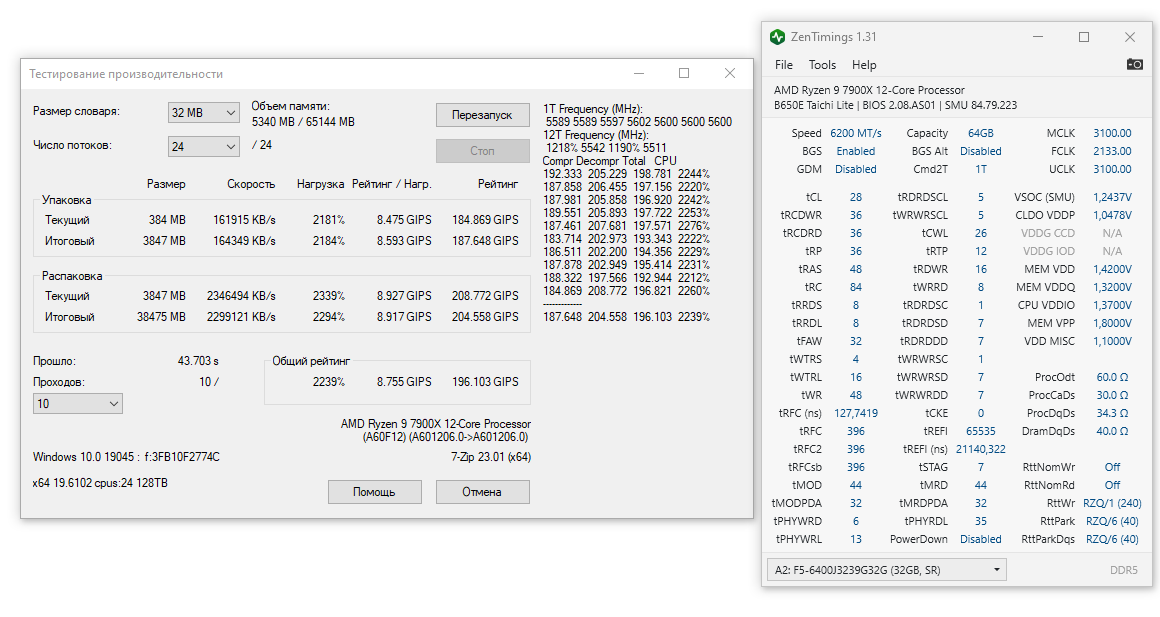Click the CLDO VDDP 1,0478V value

(1112, 215)
